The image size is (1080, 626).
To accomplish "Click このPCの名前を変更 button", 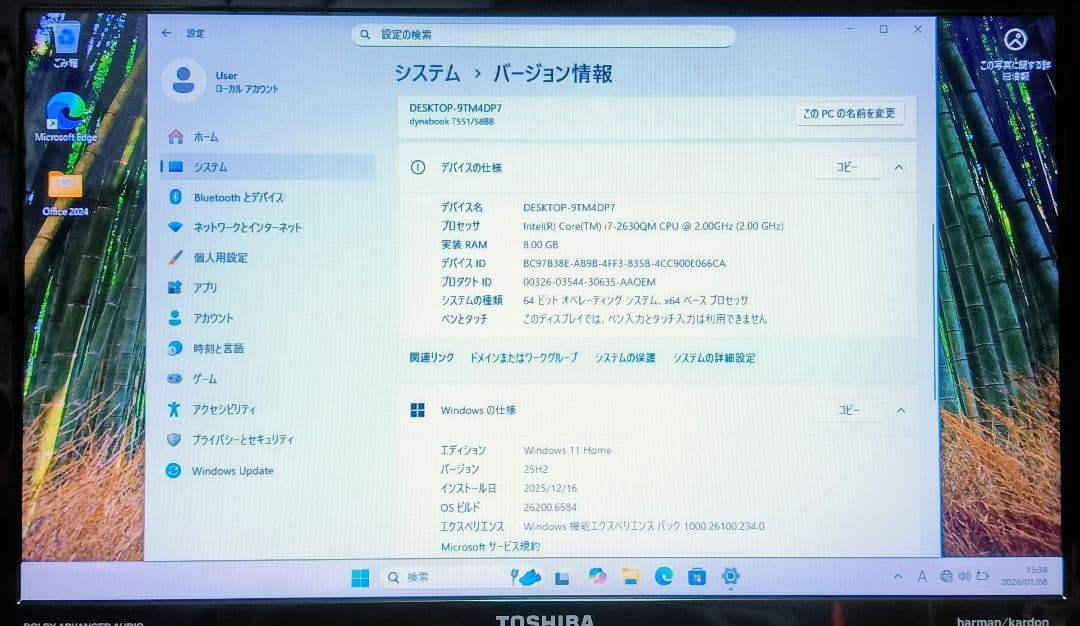I will pyautogui.click(x=847, y=114).
